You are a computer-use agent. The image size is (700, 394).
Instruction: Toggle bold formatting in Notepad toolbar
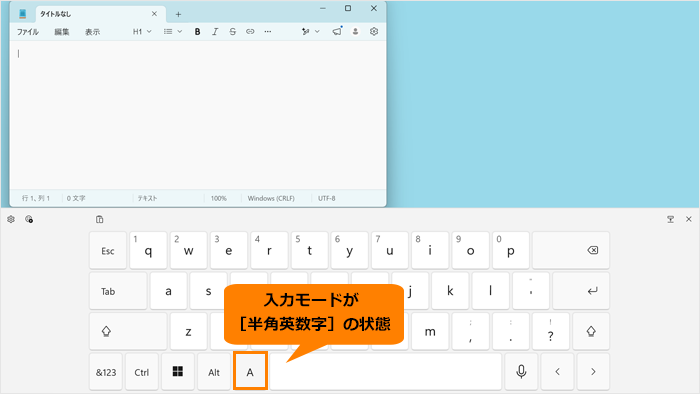point(197,32)
